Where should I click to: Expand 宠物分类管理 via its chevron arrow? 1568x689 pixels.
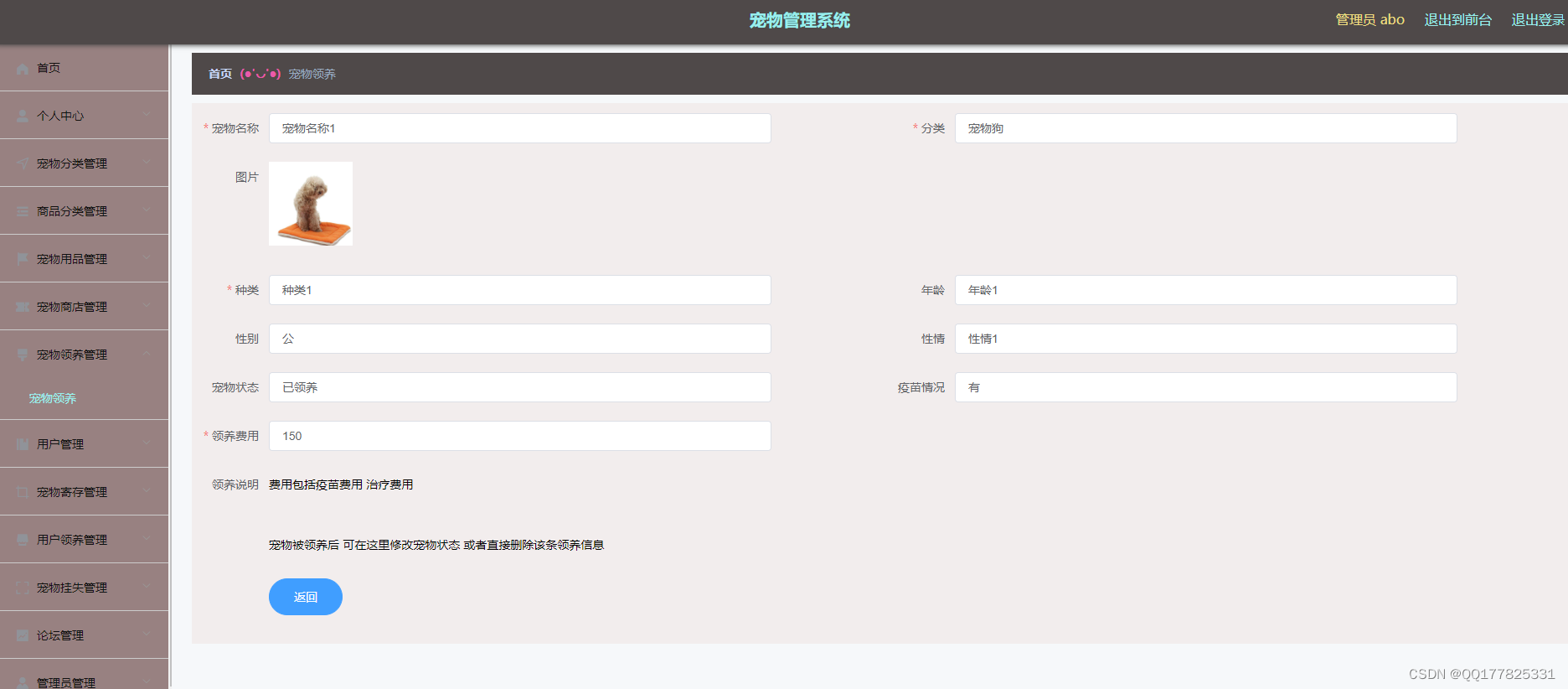(147, 163)
